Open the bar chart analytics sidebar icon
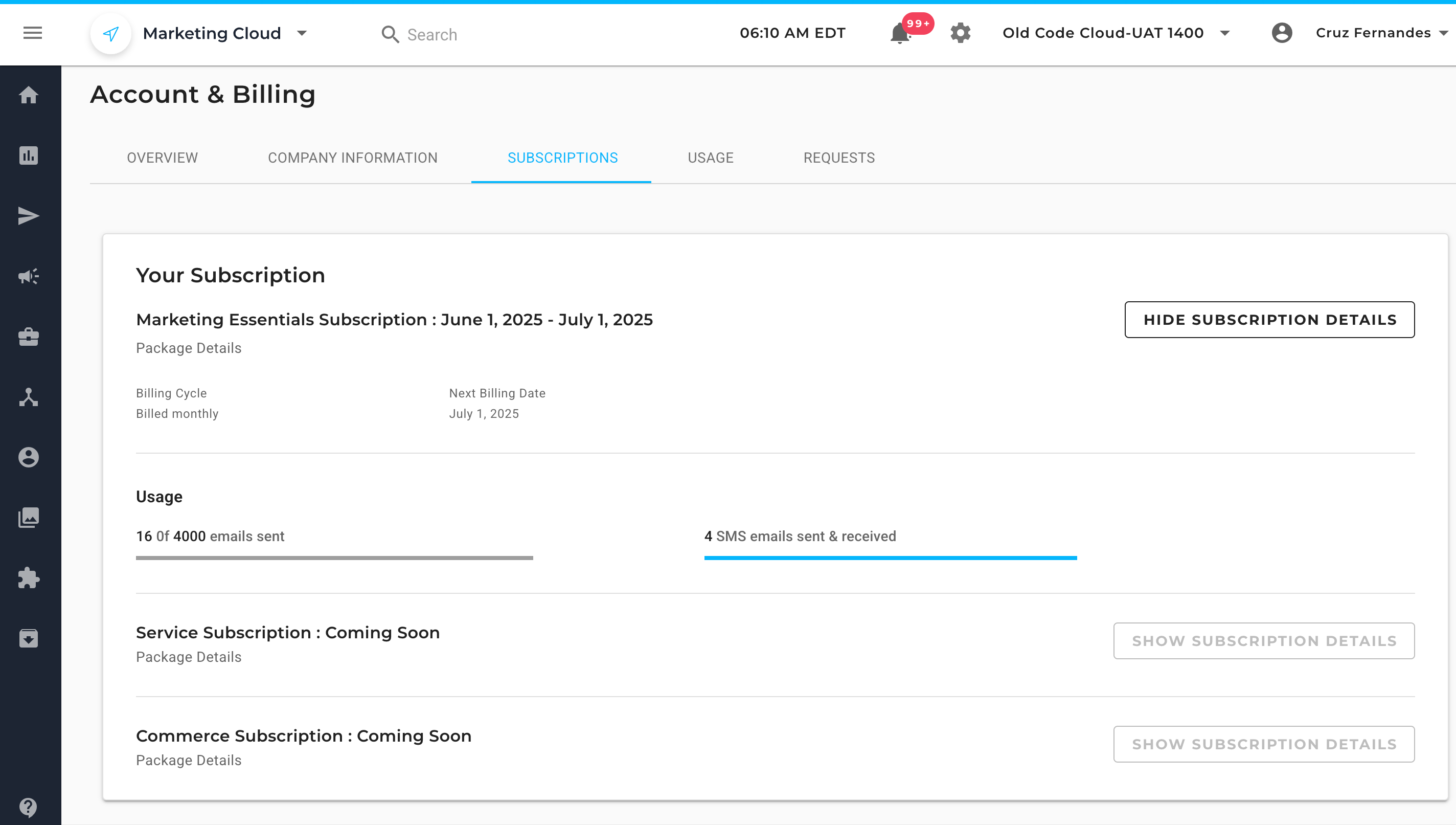1456x825 pixels. 28,155
